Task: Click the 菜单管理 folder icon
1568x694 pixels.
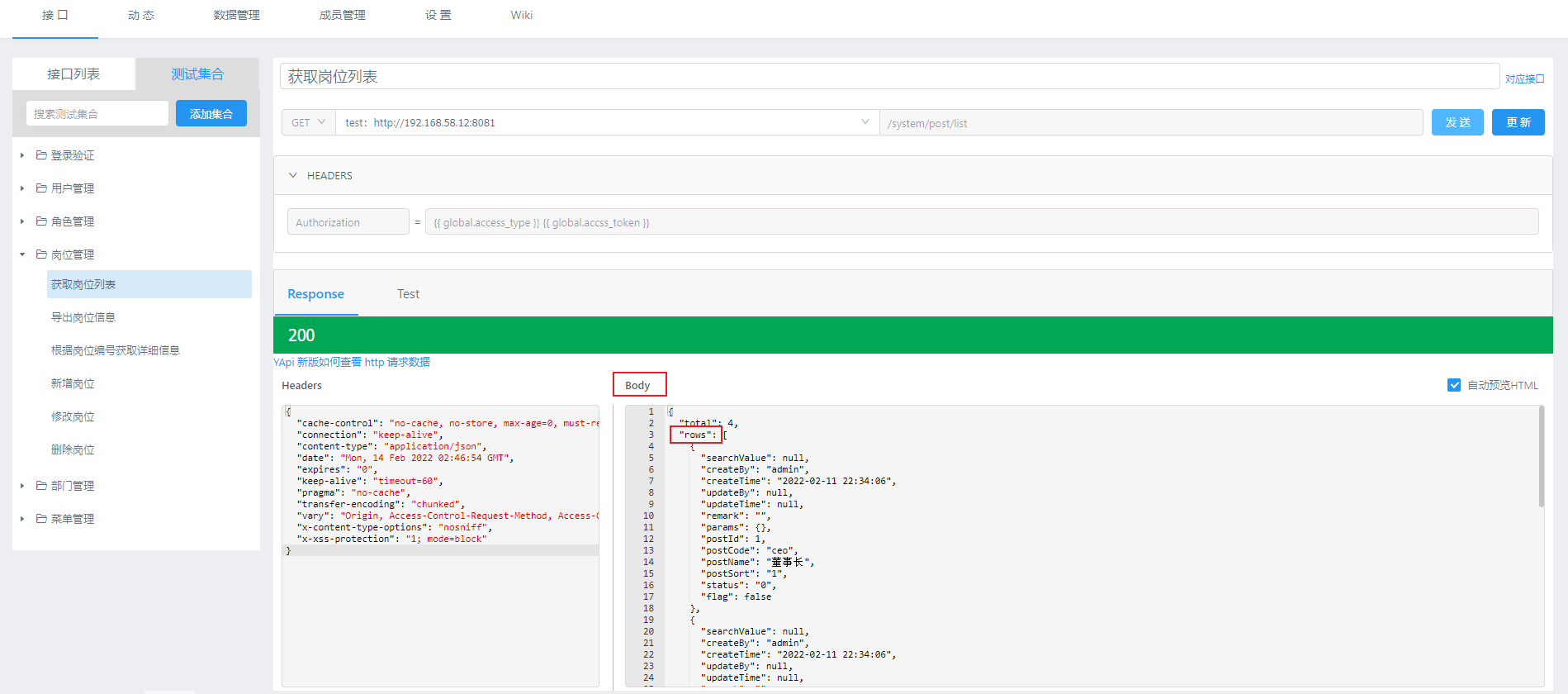Action: pyautogui.click(x=41, y=519)
